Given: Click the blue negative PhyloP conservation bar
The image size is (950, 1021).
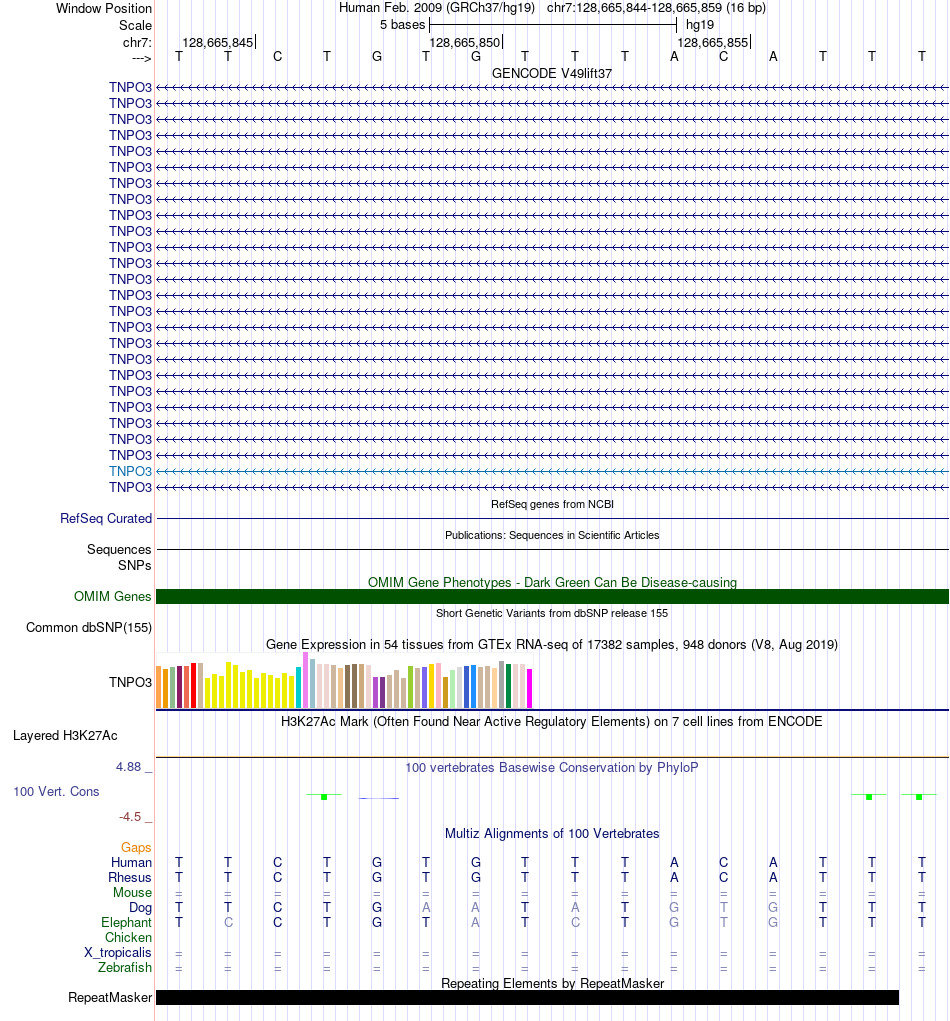Looking at the screenshot, I should click(379, 798).
